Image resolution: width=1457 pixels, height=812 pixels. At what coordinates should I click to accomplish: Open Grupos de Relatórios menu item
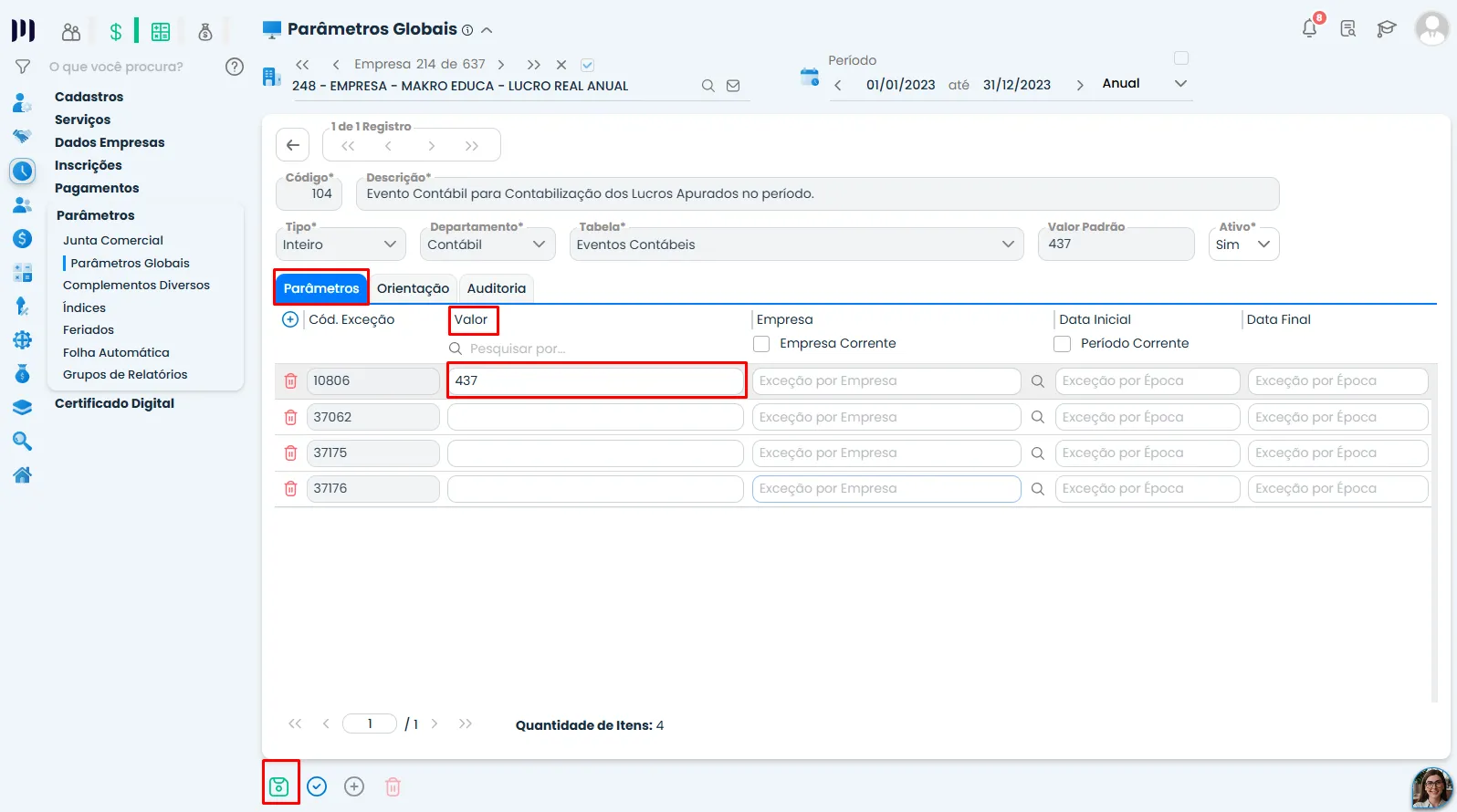click(x=125, y=374)
